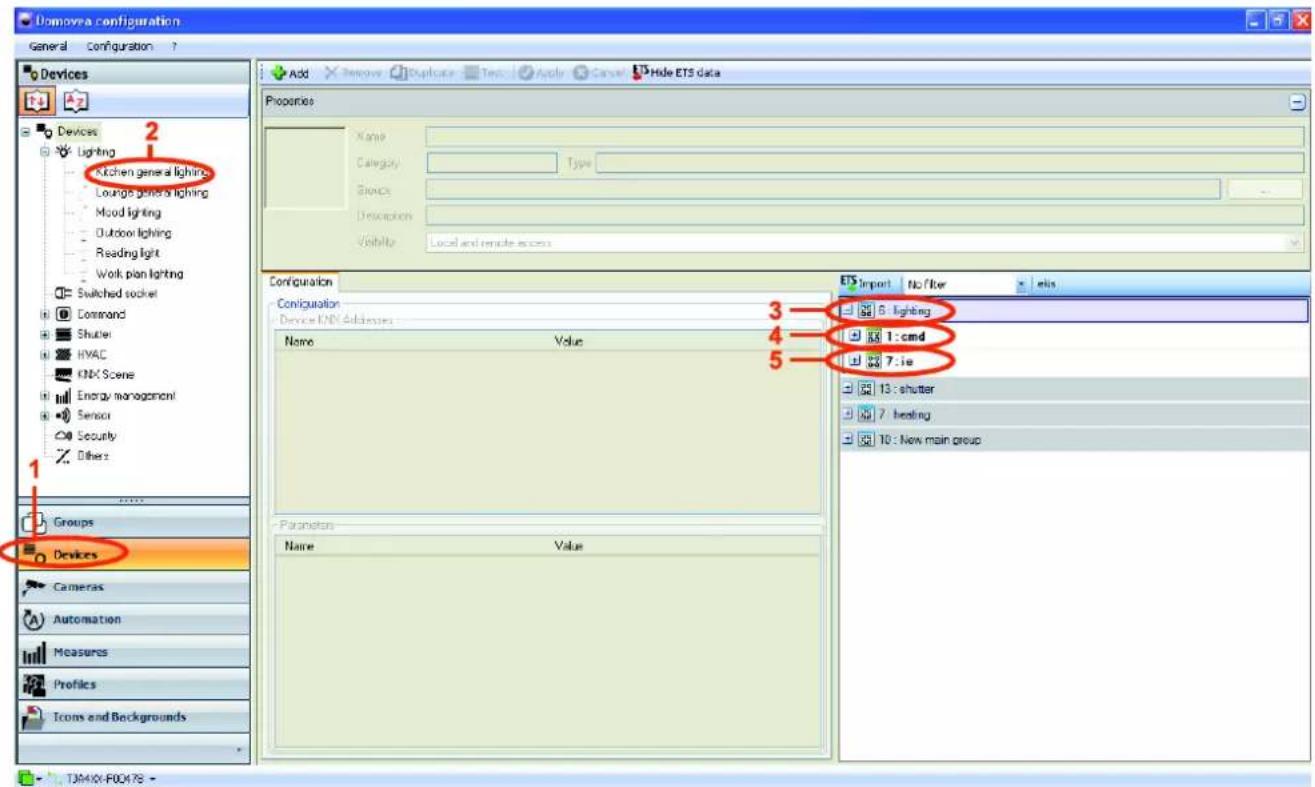Click the '...' browse button beside Groups field

point(1265,190)
